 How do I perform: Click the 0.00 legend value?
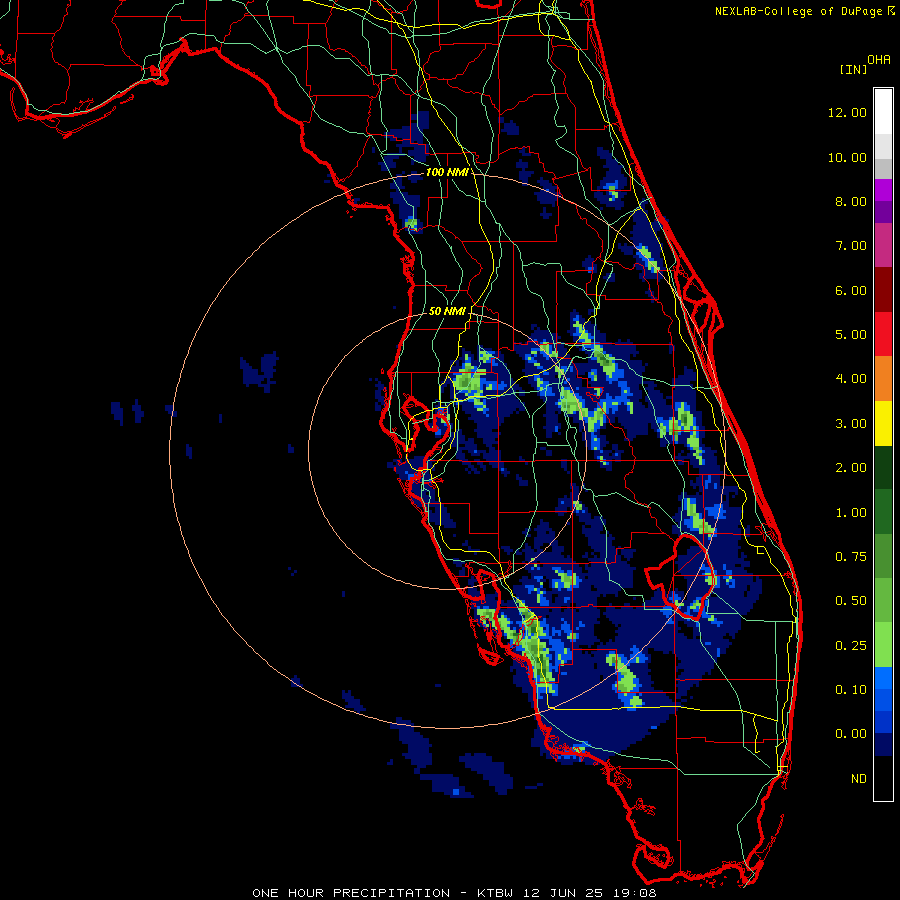point(851,734)
